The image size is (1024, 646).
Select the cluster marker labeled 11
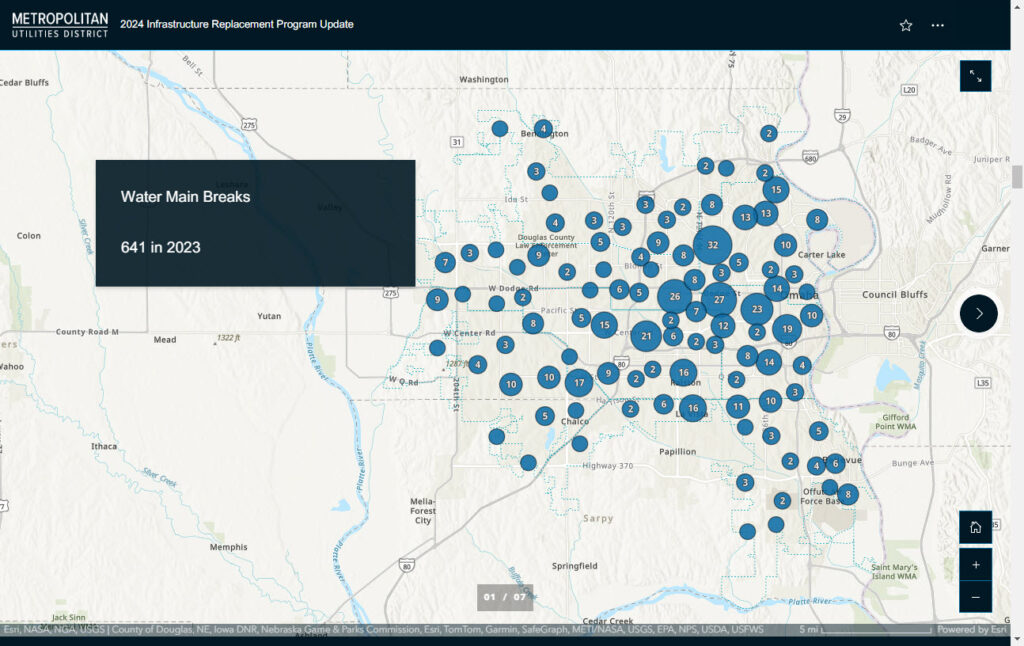click(738, 406)
